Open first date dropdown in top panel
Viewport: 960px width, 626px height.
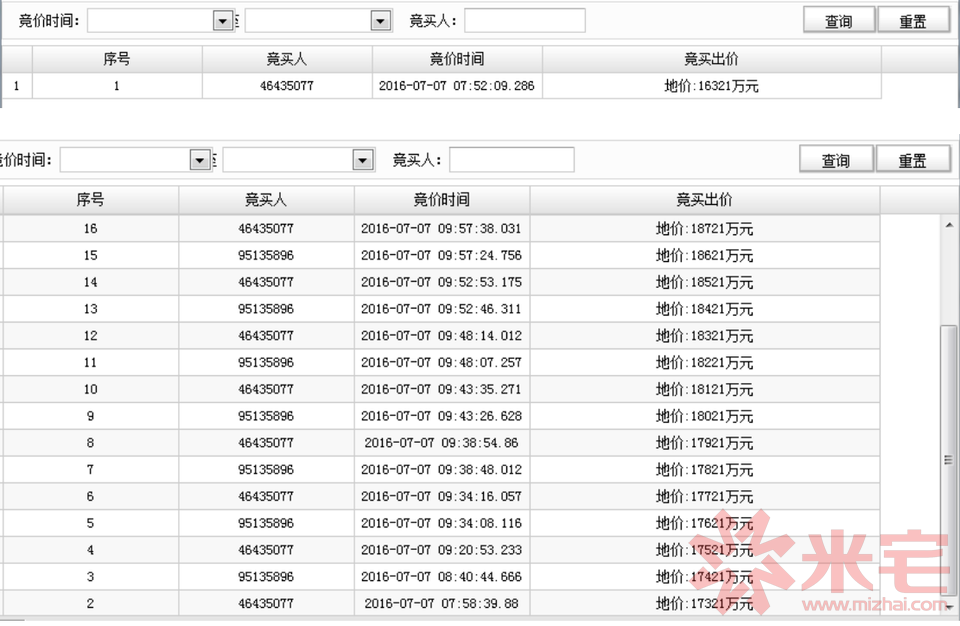click(x=223, y=21)
